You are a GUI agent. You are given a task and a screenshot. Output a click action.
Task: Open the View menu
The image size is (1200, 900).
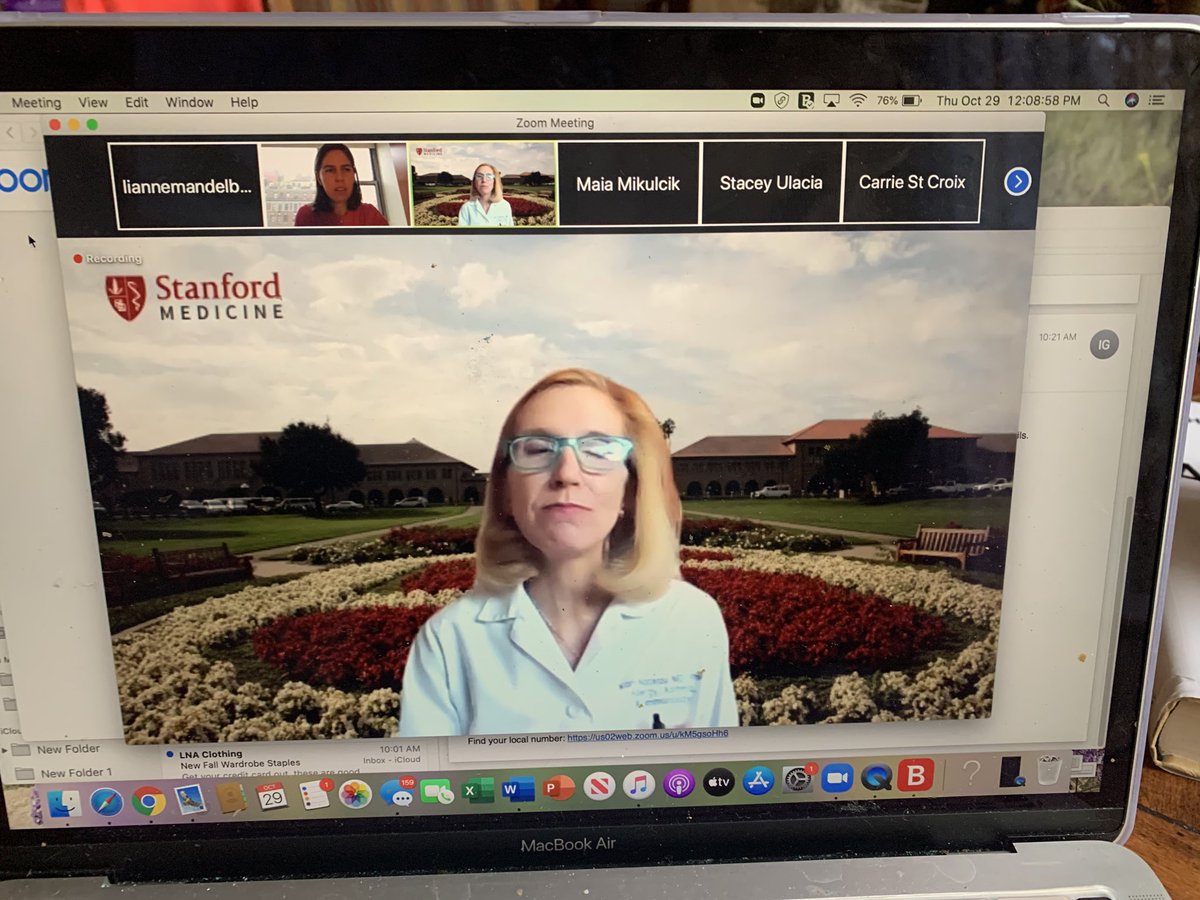point(93,102)
